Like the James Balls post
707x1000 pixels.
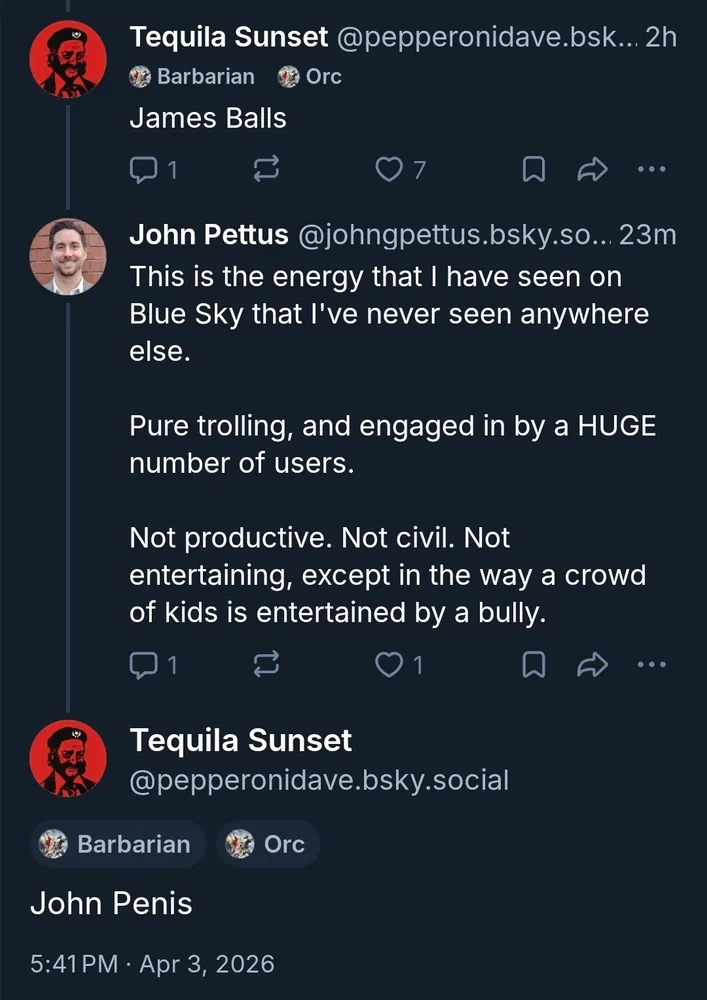(x=388, y=171)
